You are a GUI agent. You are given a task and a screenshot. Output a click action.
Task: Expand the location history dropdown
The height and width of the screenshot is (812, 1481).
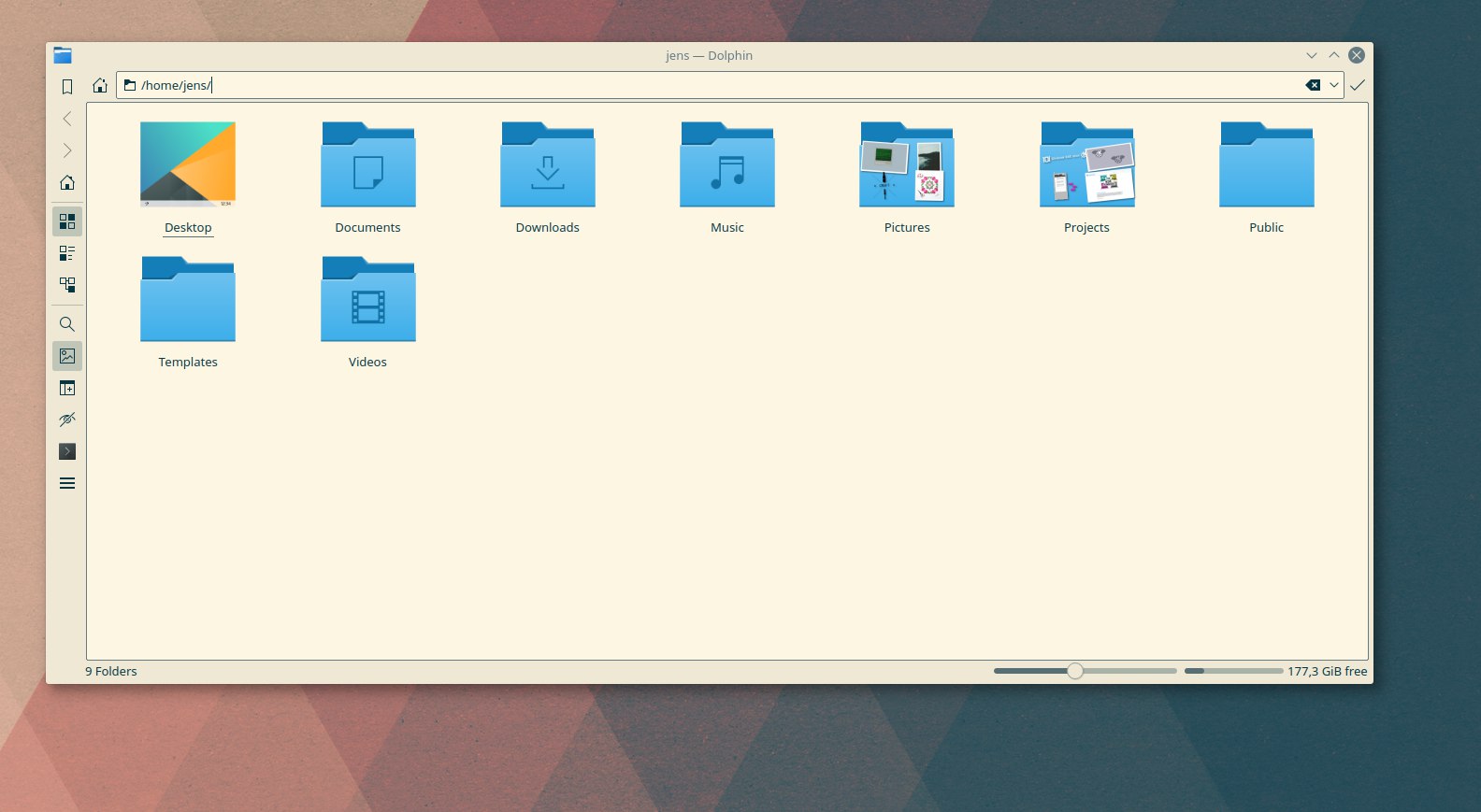tap(1334, 85)
